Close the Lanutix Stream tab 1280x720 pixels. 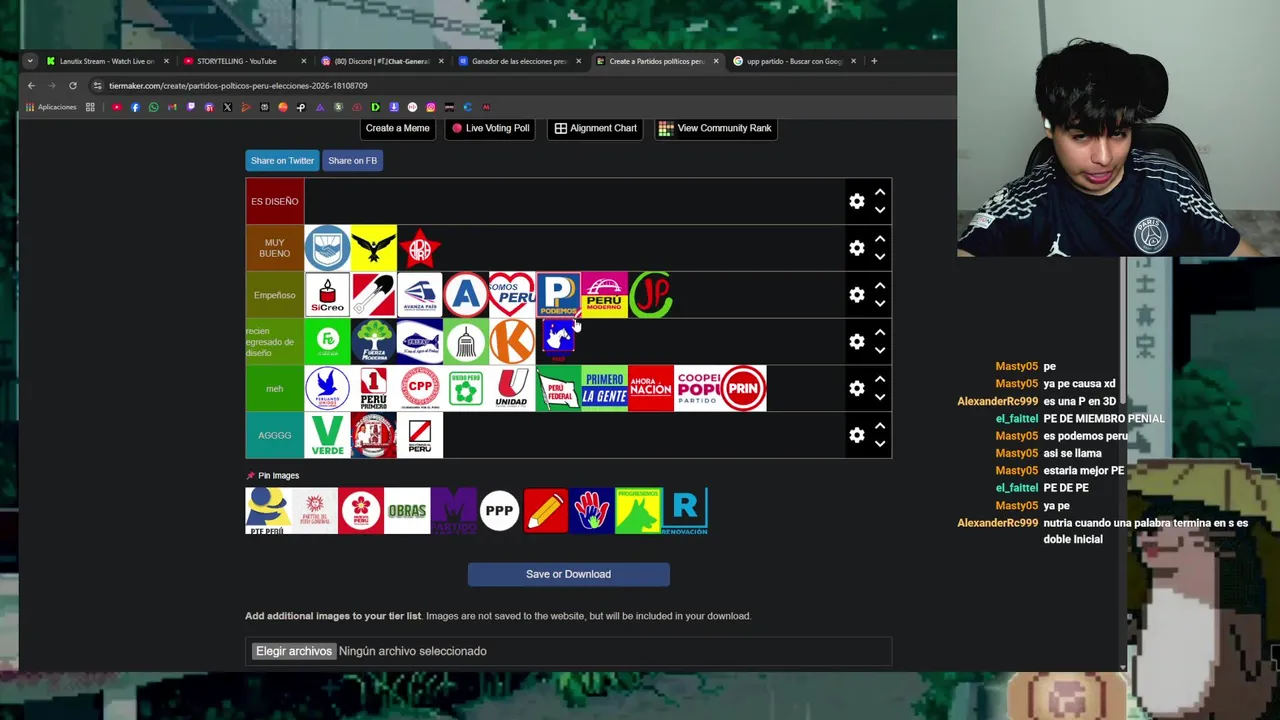[x=166, y=61]
